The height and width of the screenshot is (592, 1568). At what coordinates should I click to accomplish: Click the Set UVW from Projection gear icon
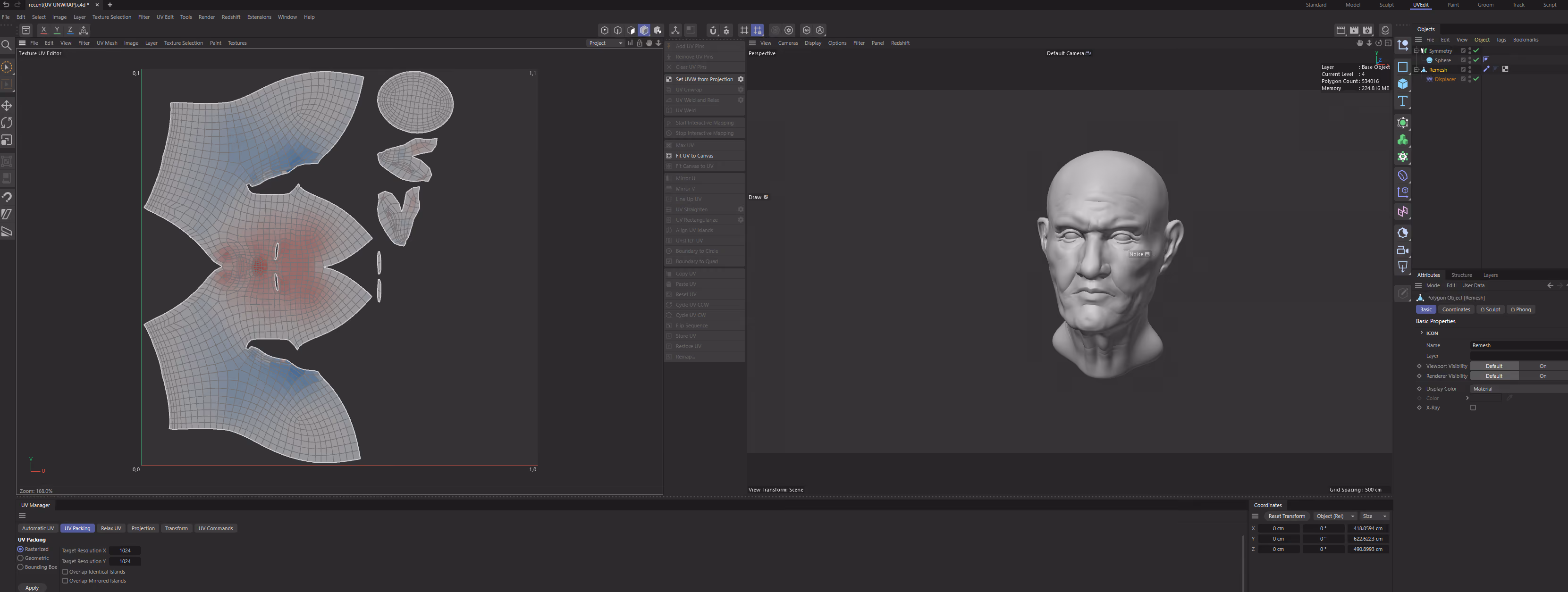(x=741, y=79)
